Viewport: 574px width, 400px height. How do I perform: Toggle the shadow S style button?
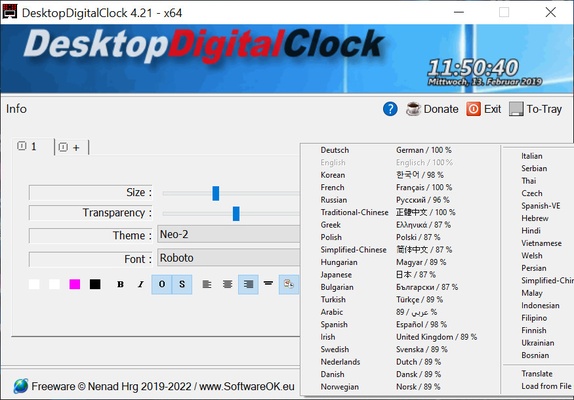point(182,284)
